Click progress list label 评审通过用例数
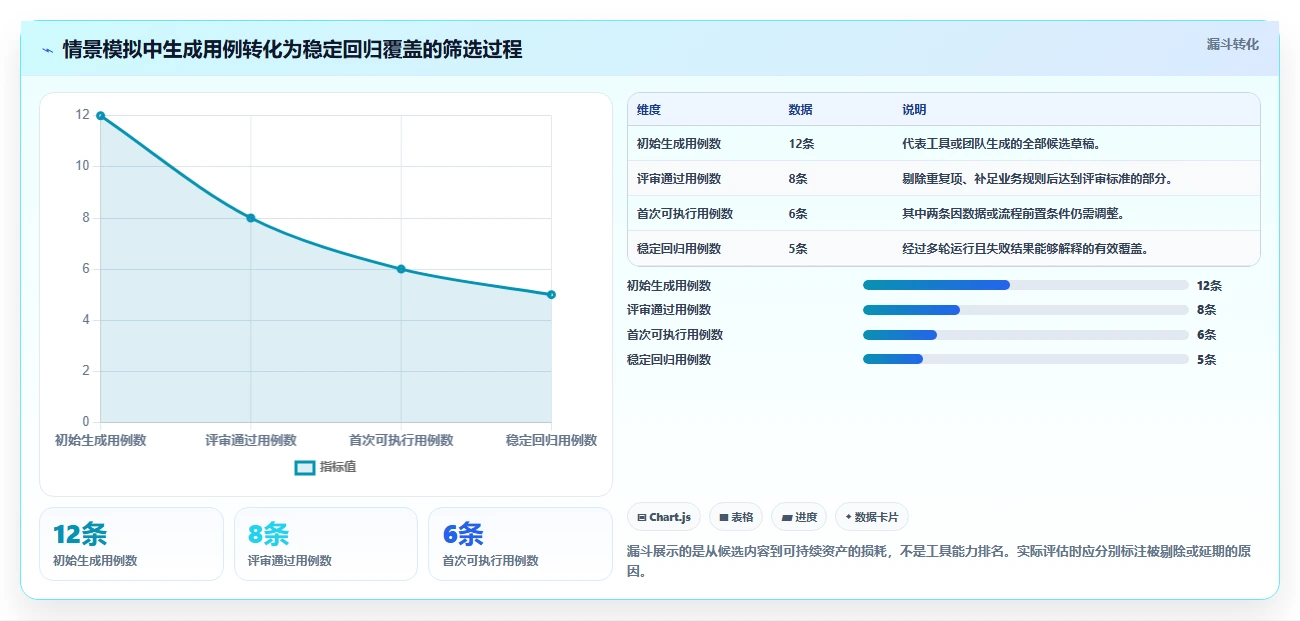 point(669,310)
